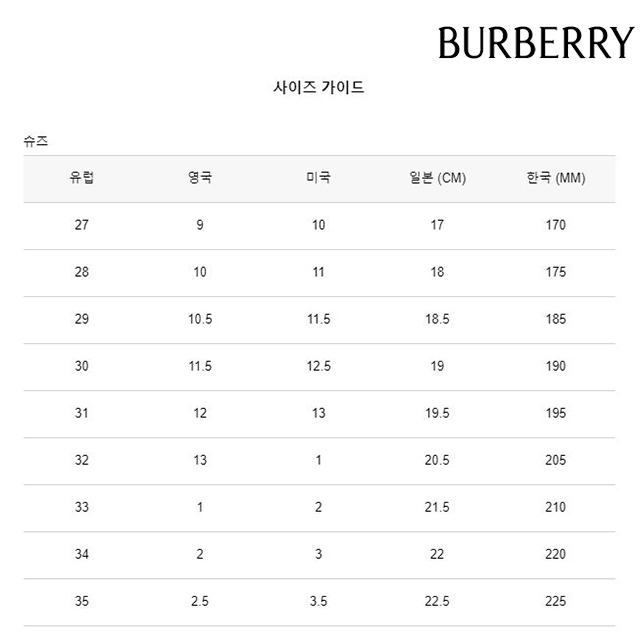Viewport: 640px width, 640px height.
Task: Select the Japan 22.5 cm cell
Action: pos(437,601)
